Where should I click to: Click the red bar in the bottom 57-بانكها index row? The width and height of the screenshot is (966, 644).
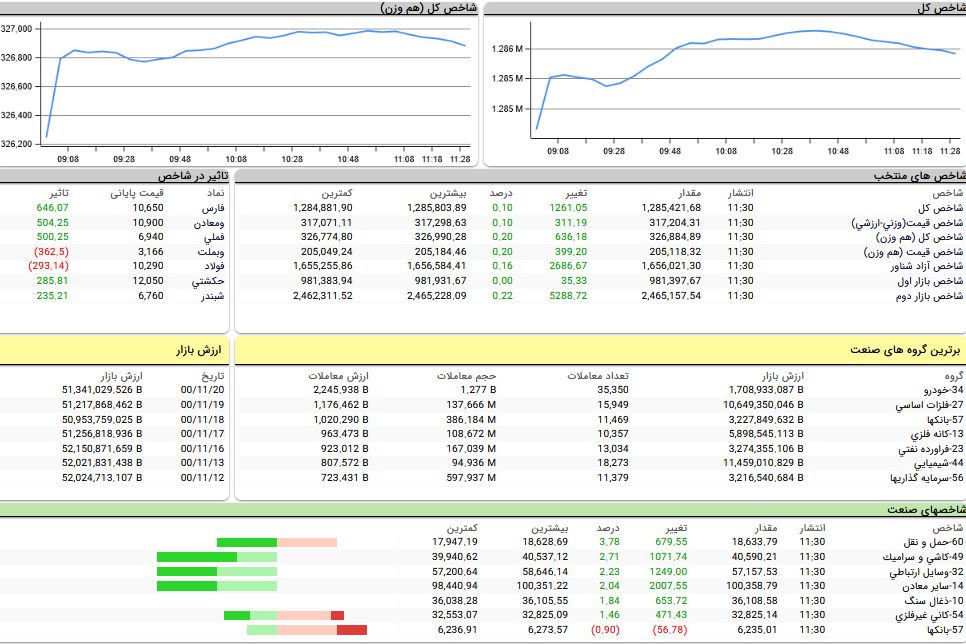(352, 630)
